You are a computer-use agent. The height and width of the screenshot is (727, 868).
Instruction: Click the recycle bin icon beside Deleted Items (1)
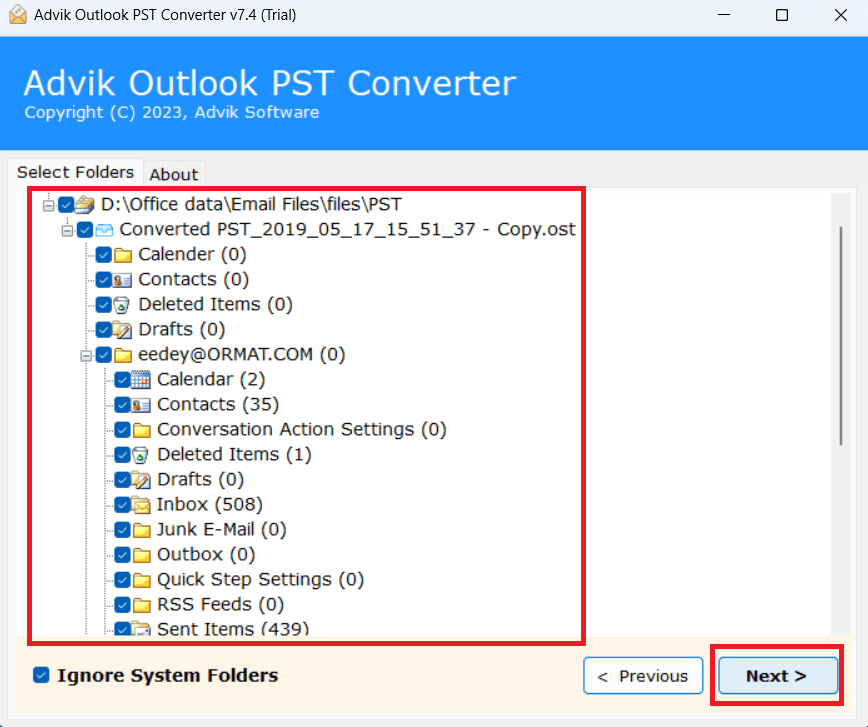coord(141,455)
